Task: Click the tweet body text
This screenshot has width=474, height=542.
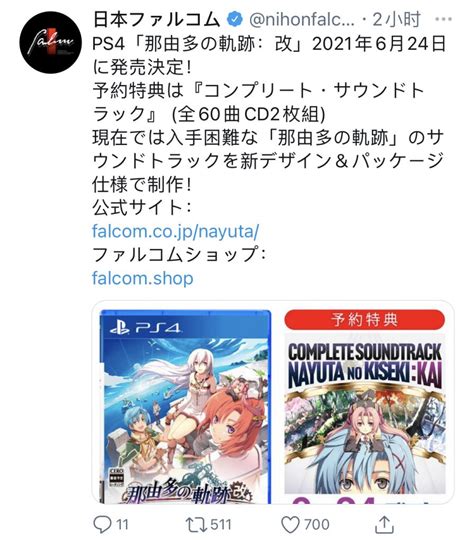Action: pyautogui.click(x=268, y=114)
